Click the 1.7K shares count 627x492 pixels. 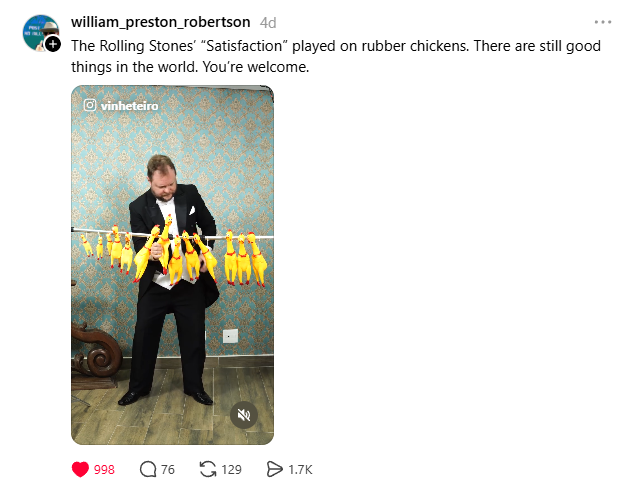[x=300, y=470]
